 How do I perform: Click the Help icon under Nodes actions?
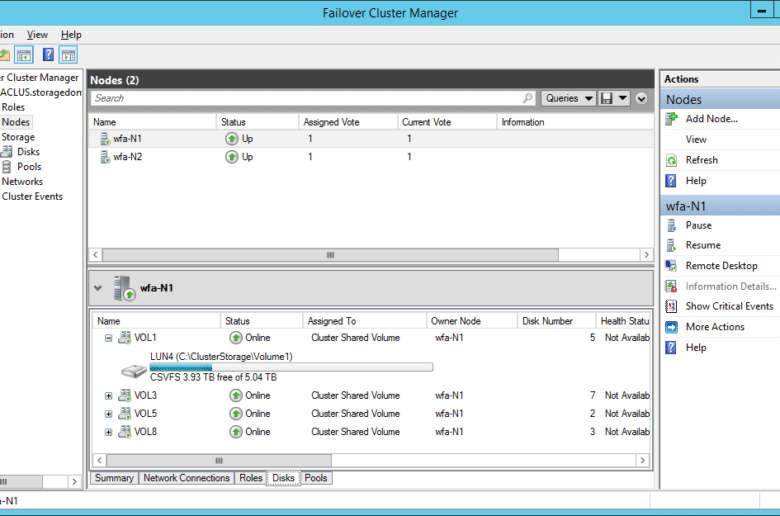pyautogui.click(x=671, y=181)
